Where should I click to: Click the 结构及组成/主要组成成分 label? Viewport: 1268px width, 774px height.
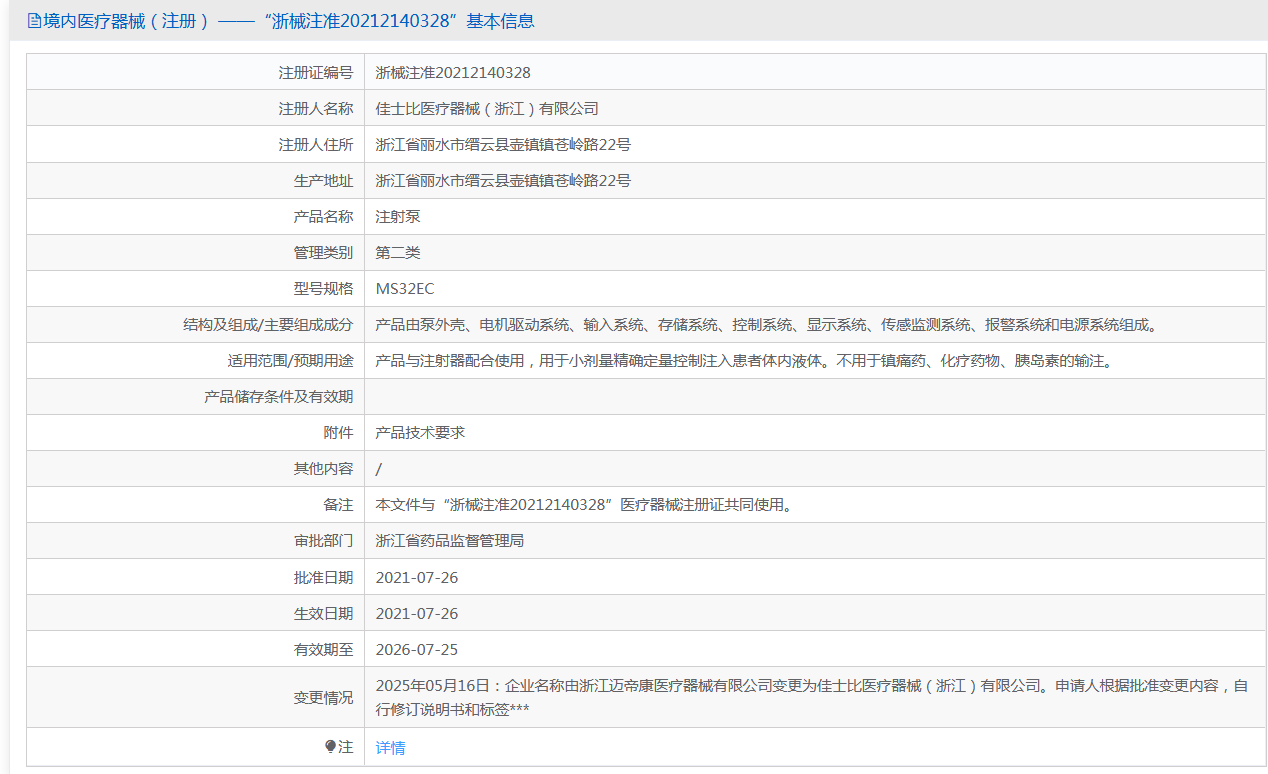(x=268, y=325)
